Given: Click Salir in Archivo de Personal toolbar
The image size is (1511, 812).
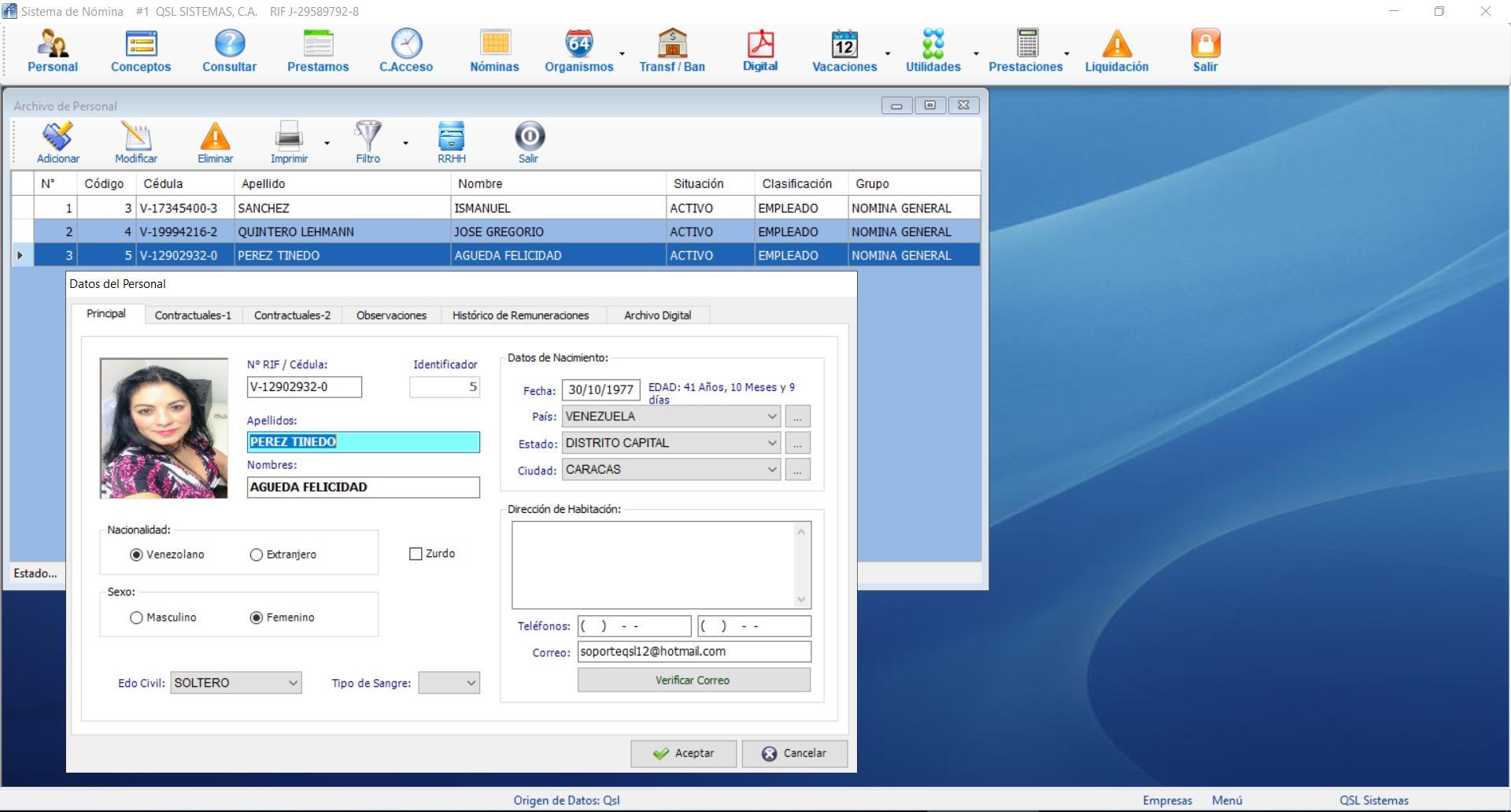Looking at the screenshot, I should 529,142.
